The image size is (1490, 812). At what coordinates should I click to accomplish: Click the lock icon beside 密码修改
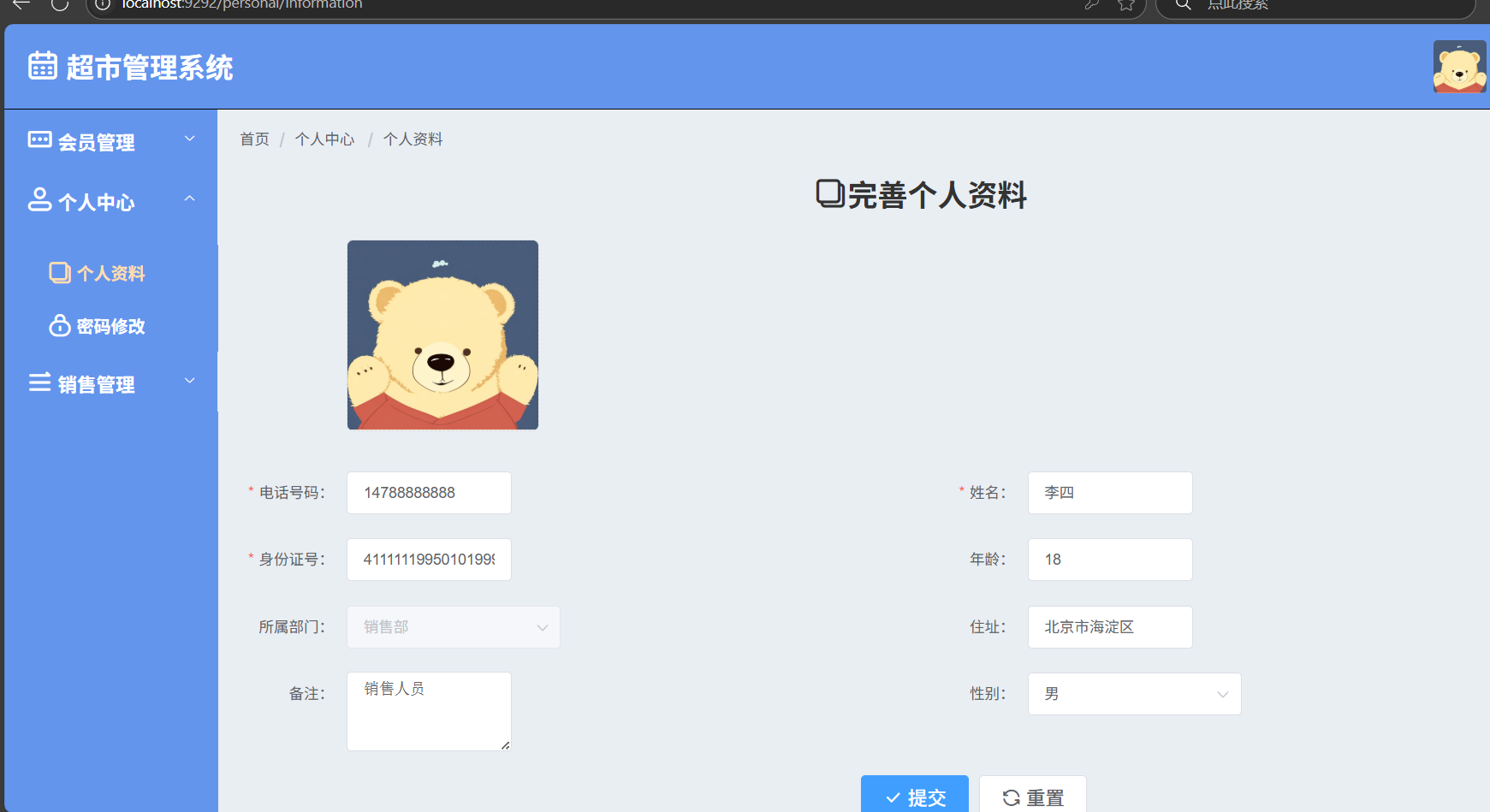pos(60,325)
